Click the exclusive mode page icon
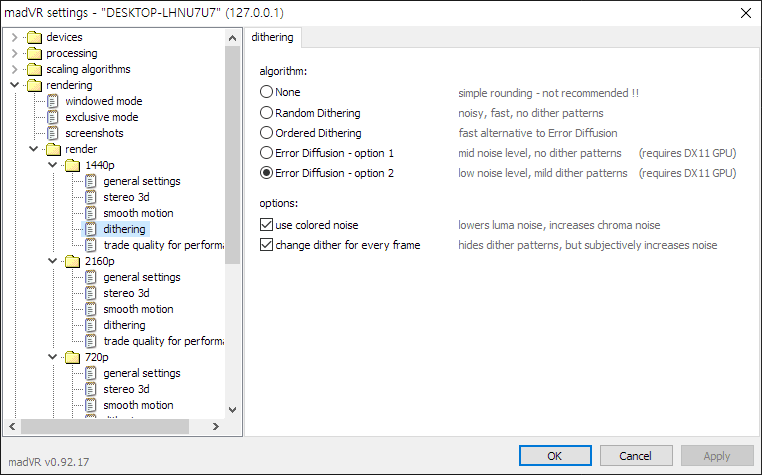762x475 pixels. pos(54,117)
